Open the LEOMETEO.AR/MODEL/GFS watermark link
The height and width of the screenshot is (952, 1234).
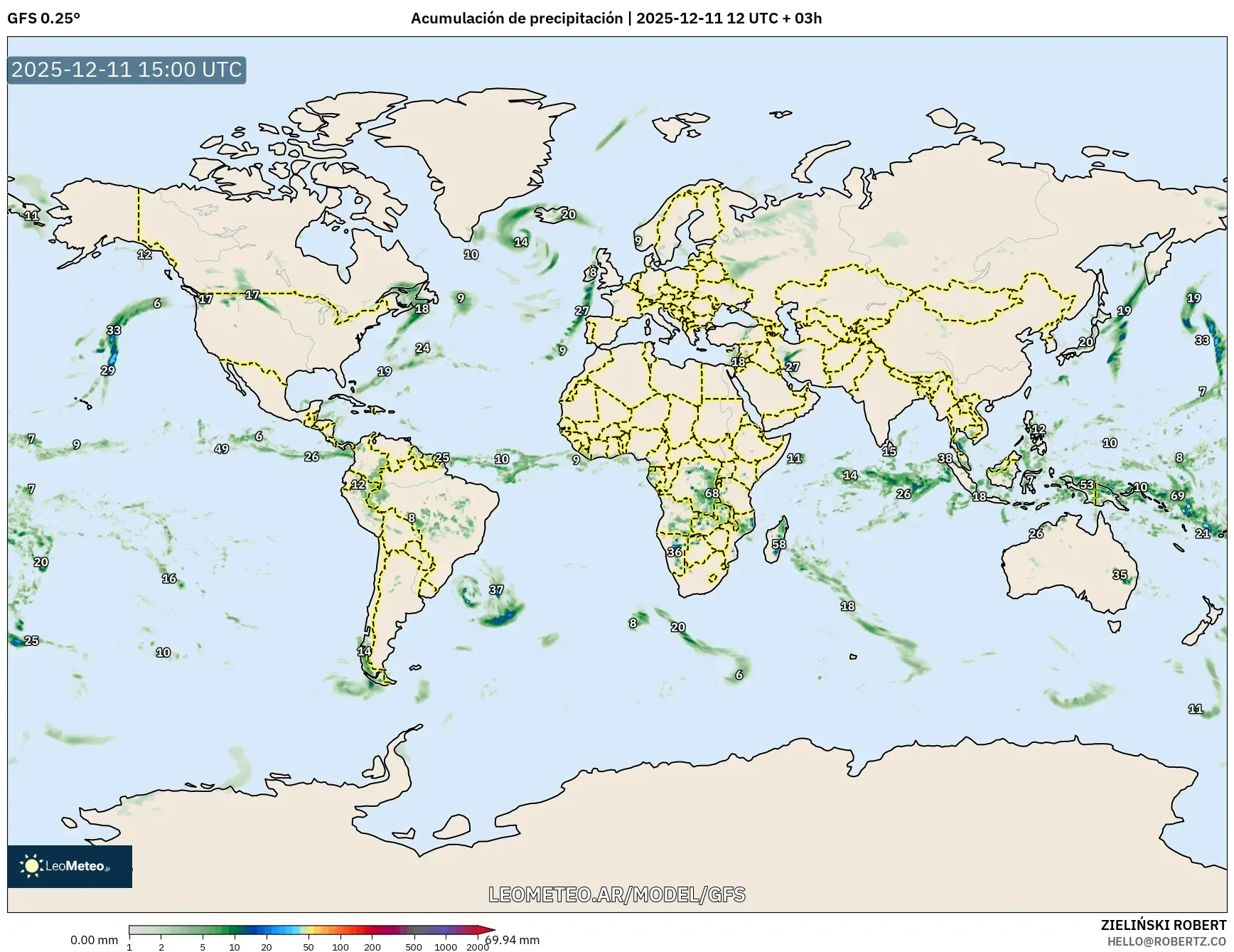pyautogui.click(x=616, y=894)
